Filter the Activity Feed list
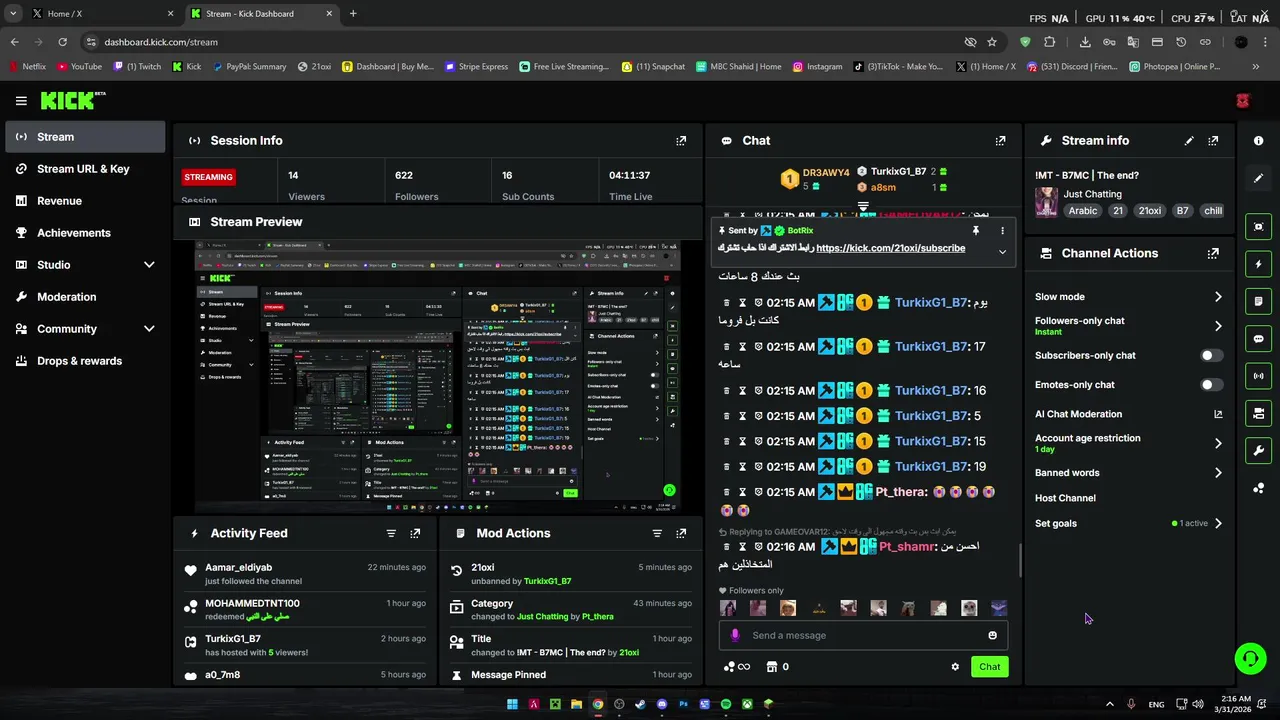 391,533
